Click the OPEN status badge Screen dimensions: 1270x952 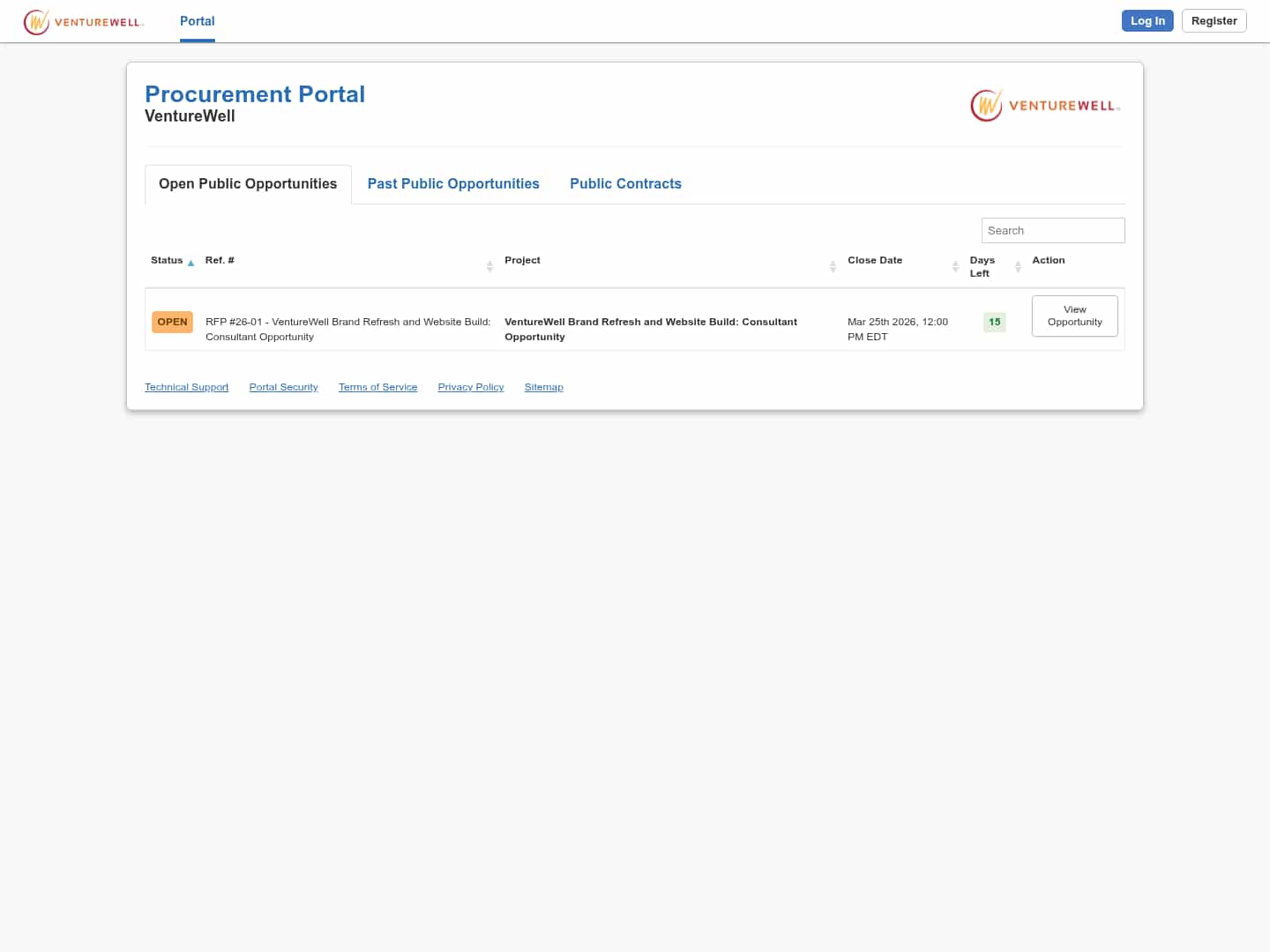pos(172,322)
